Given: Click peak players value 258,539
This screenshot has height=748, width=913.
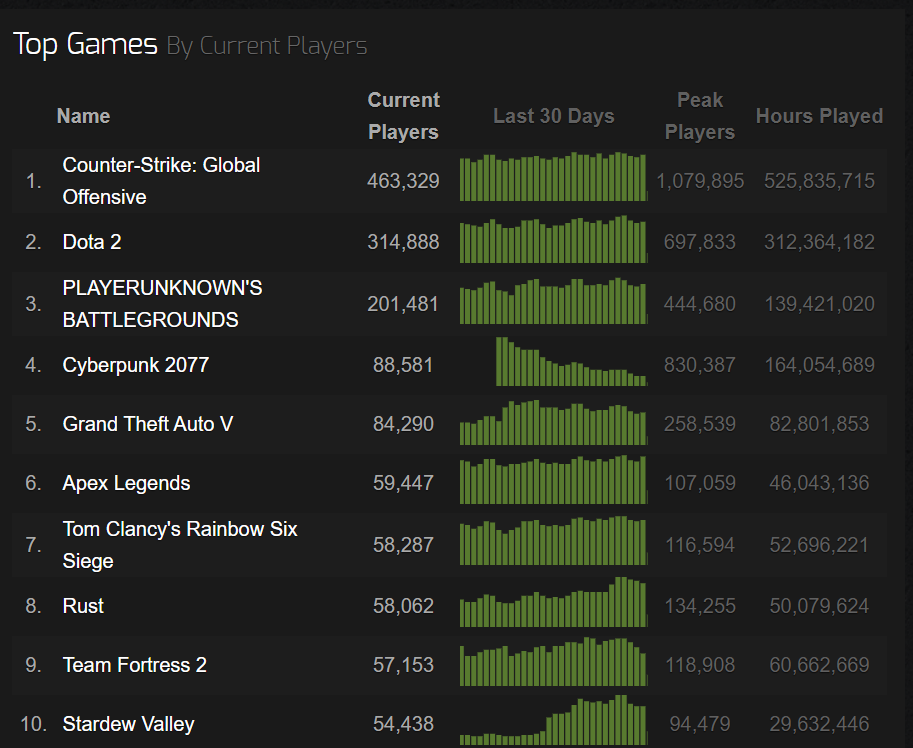Looking at the screenshot, I should (700, 424).
